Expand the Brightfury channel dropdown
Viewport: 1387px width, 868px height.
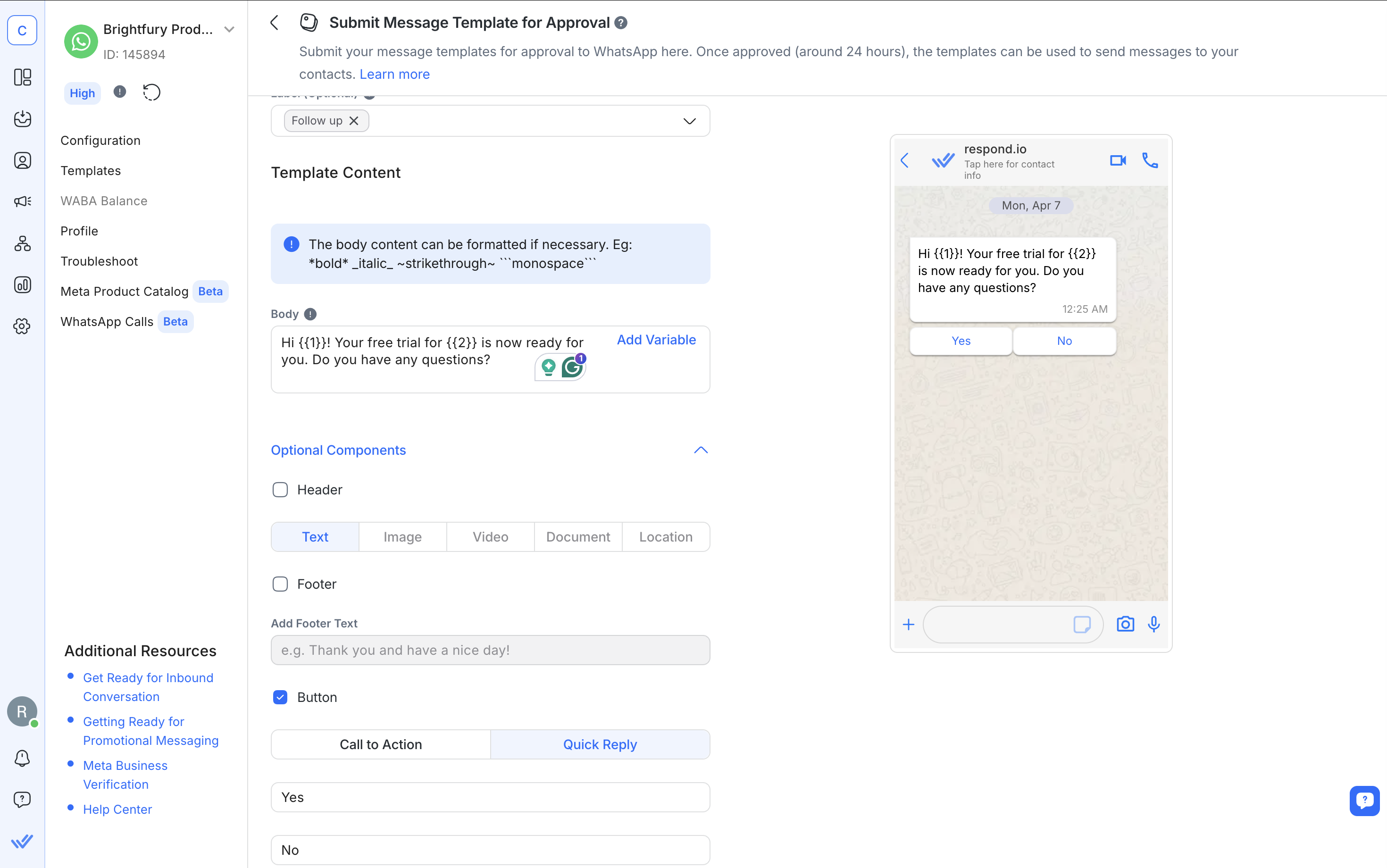coord(229,29)
